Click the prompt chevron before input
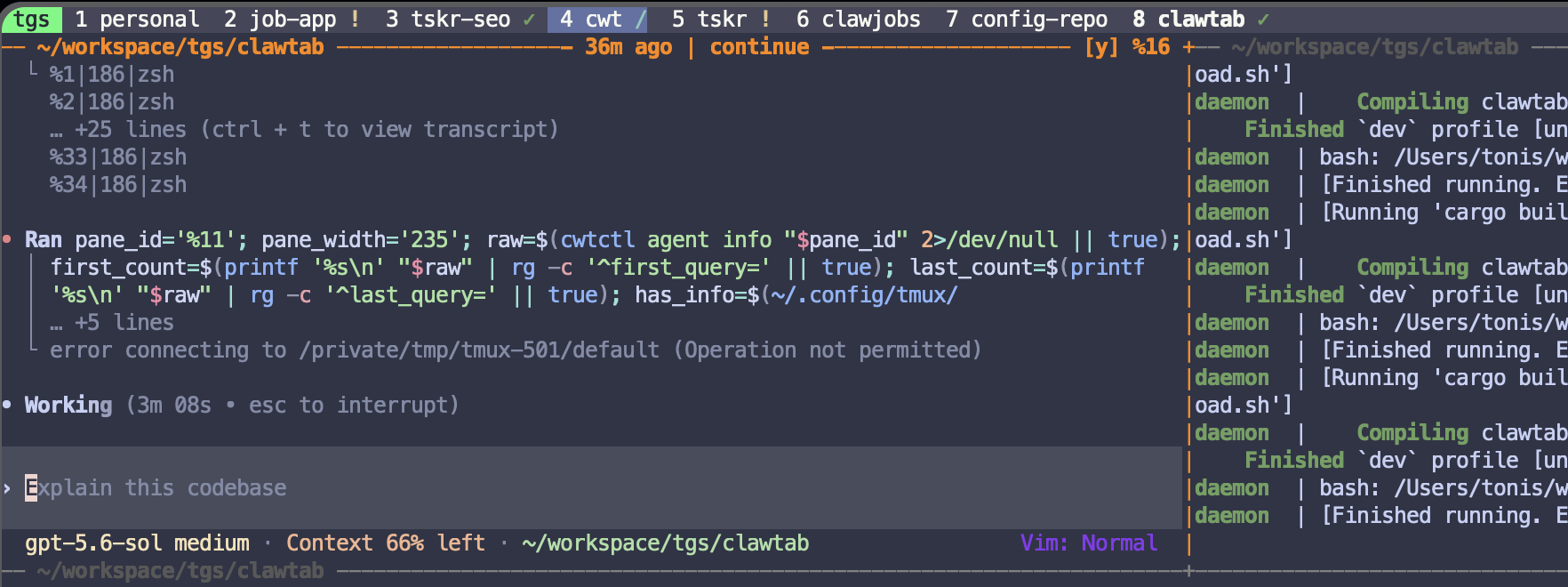 pyautogui.click(x=7, y=487)
